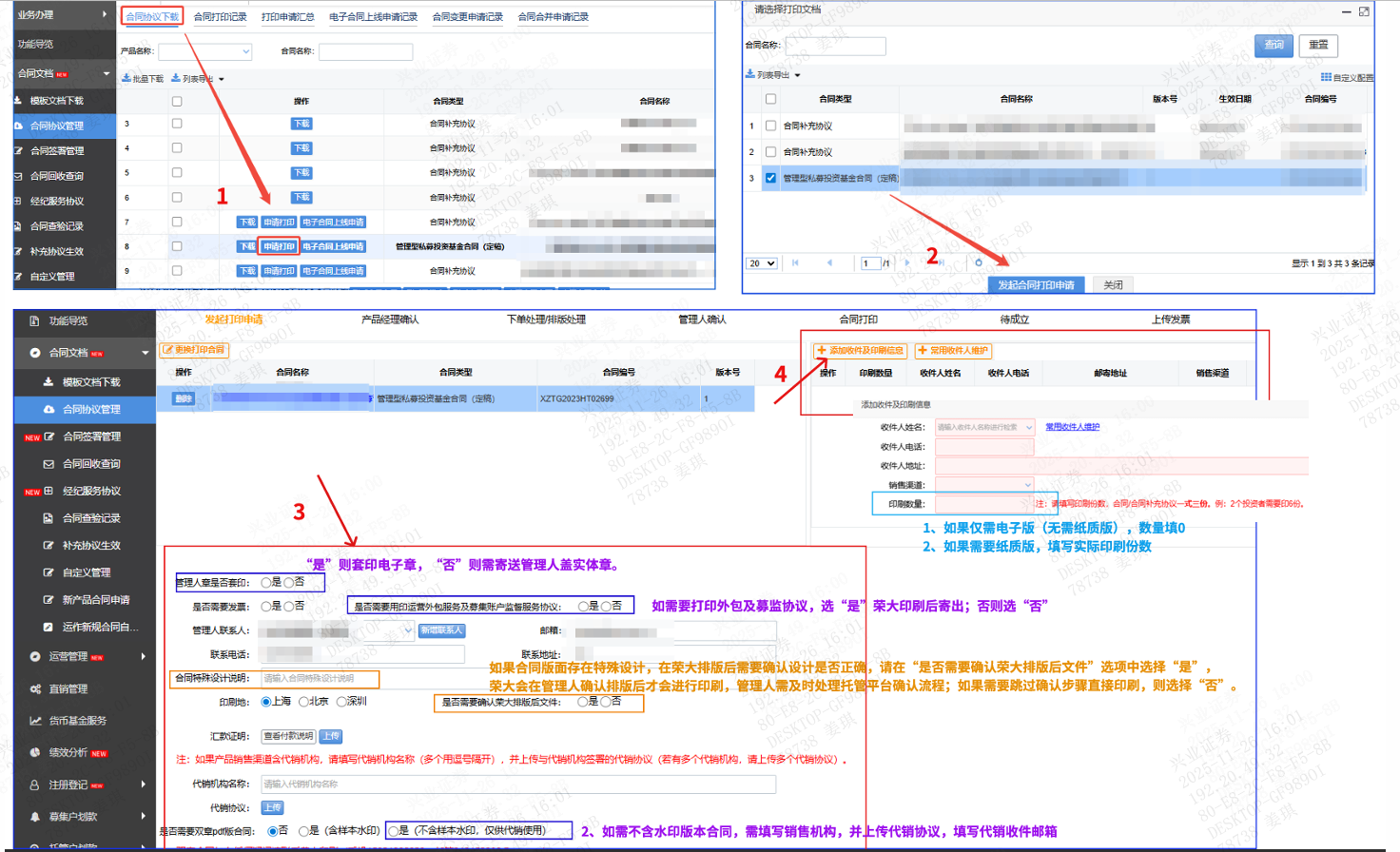Uncheck the 管理型私募投资基金合同 row checkbox
The image size is (1400, 852).
[770, 178]
